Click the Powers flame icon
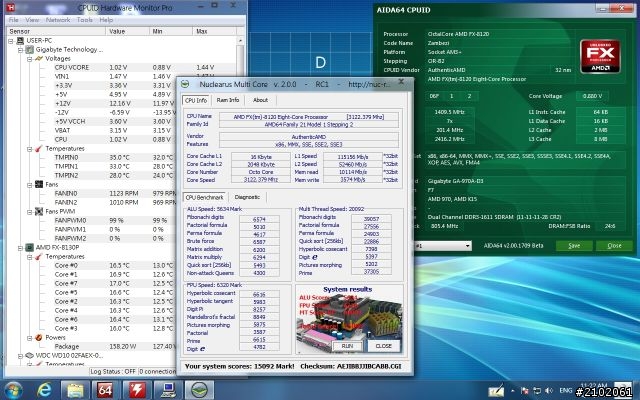Screen dimensions: 640x400 pyautogui.click(x=39, y=338)
